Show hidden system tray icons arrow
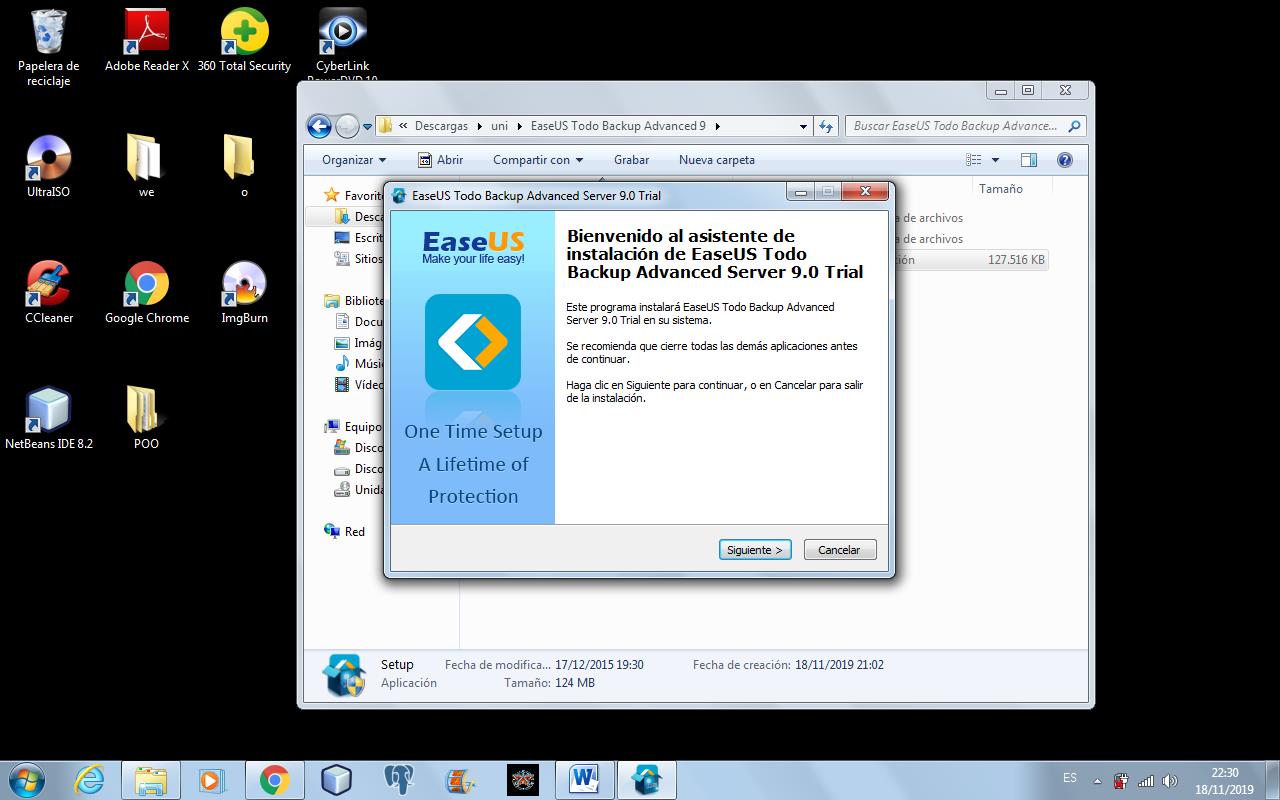 (x=1097, y=781)
